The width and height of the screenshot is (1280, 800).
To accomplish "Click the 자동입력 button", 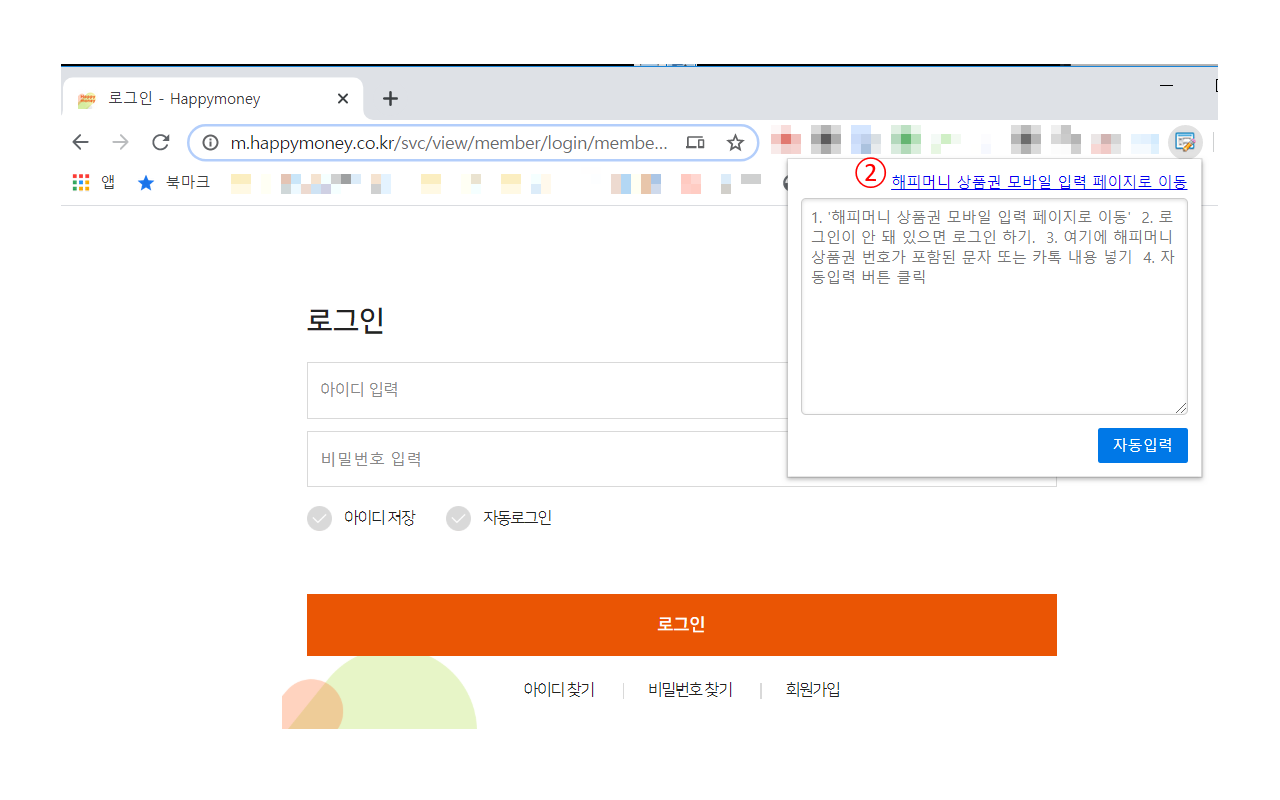I will click(x=1143, y=445).
